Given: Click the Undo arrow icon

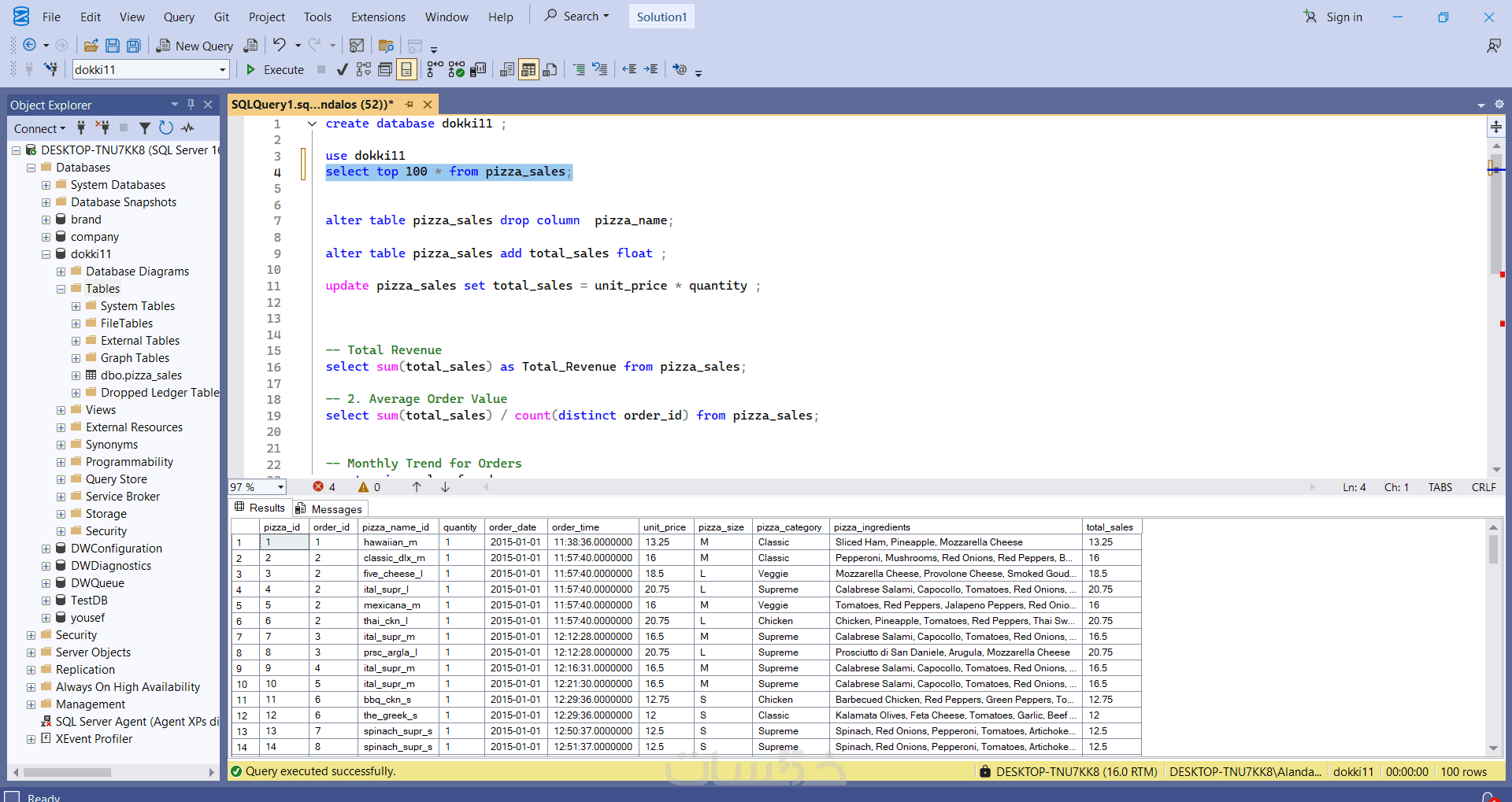Looking at the screenshot, I should coord(280,46).
